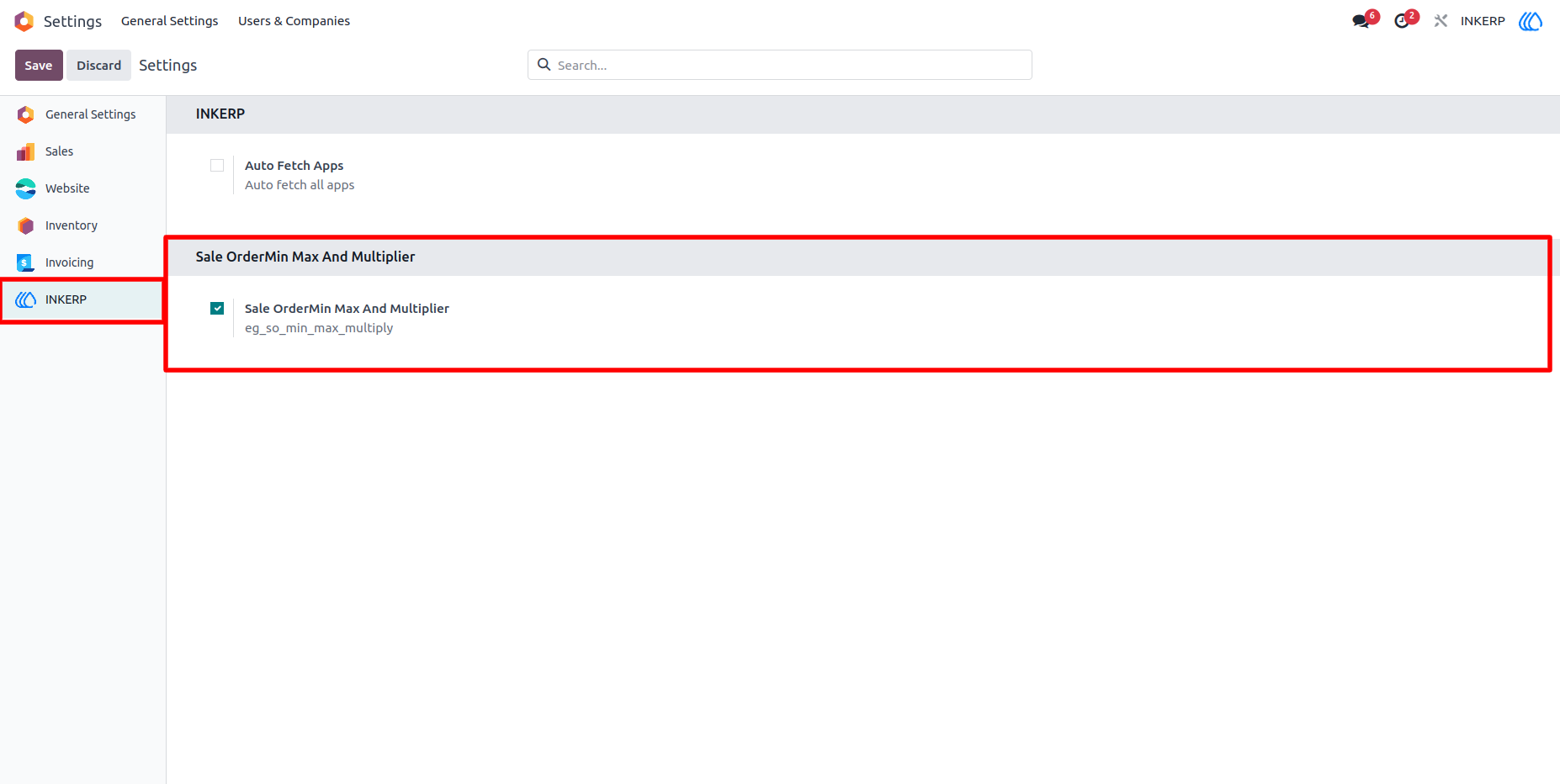Open the activities clock icon
This screenshot has width=1560, height=784.
click(1402, 21)
